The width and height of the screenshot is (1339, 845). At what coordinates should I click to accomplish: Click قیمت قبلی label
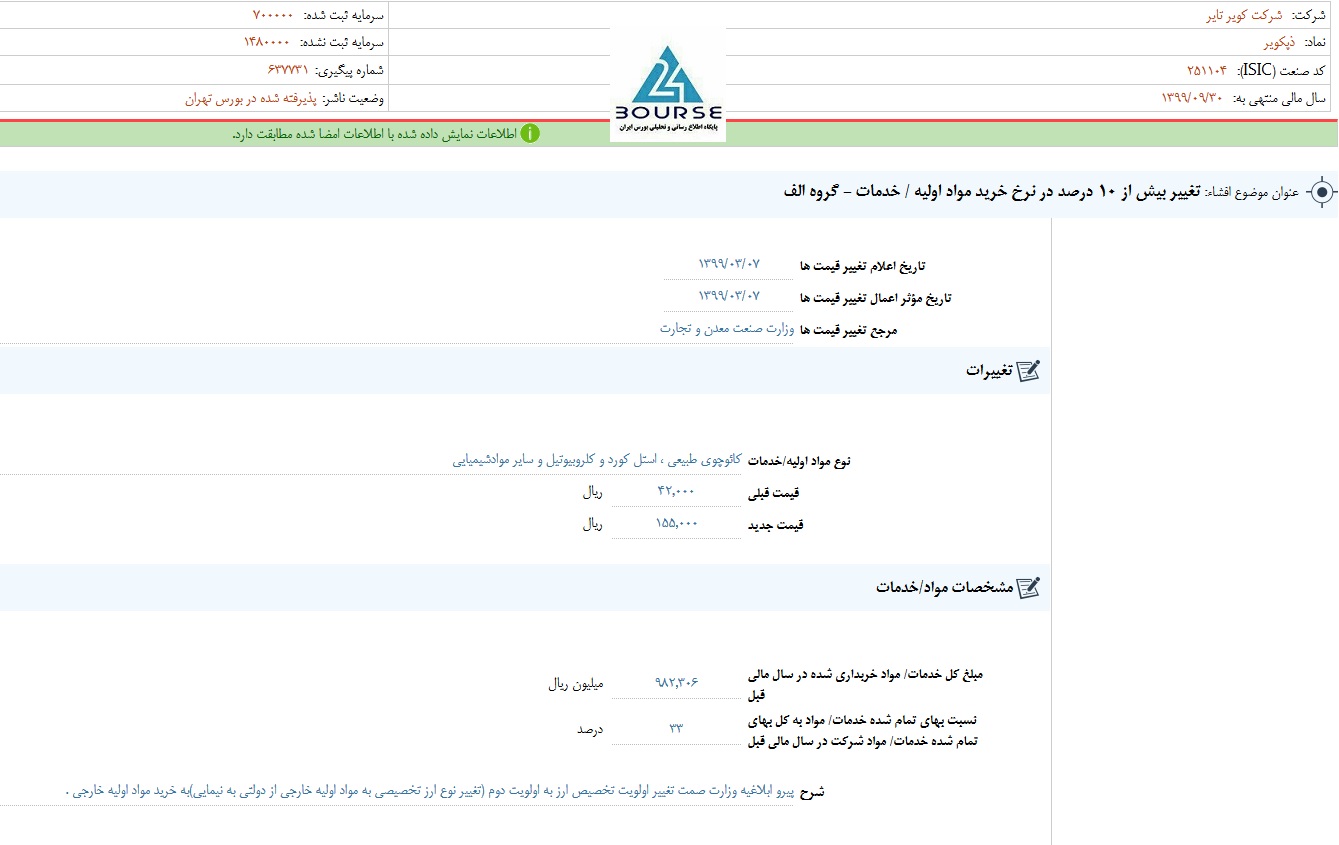point(774,493)
